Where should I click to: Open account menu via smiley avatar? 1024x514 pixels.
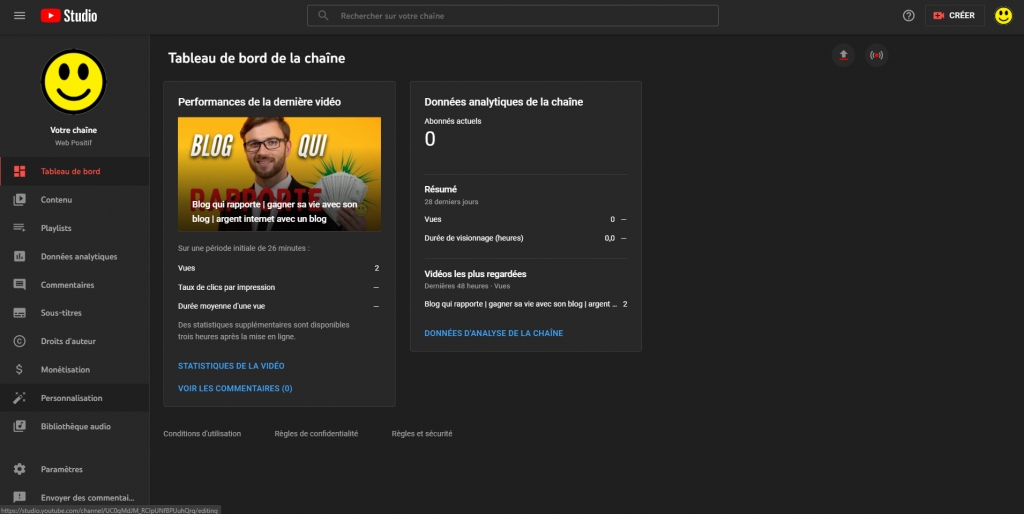pos(1003,16)
